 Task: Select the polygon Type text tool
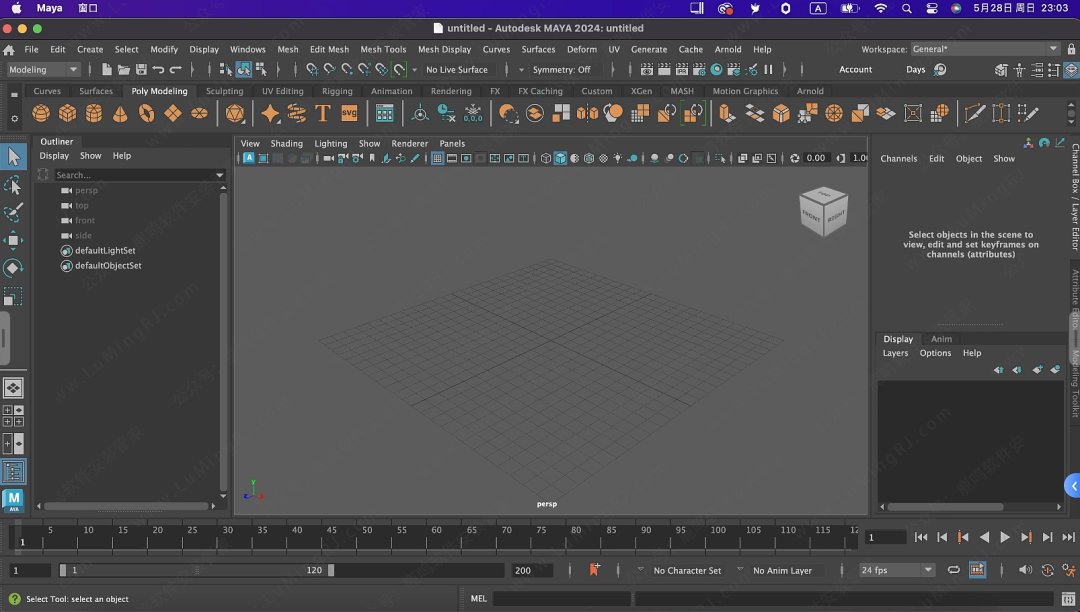pos(323,114)
